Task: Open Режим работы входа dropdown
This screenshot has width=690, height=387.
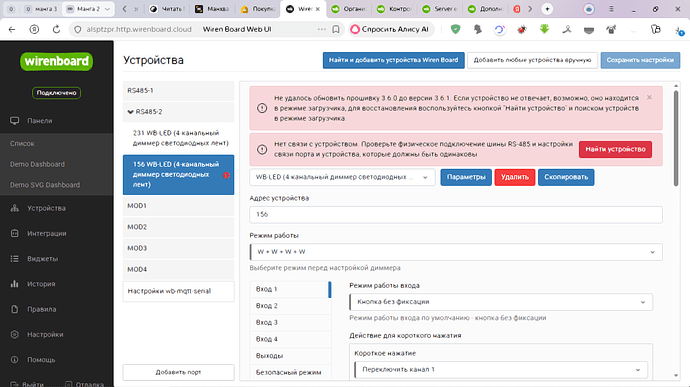Action: pos(501,302)
